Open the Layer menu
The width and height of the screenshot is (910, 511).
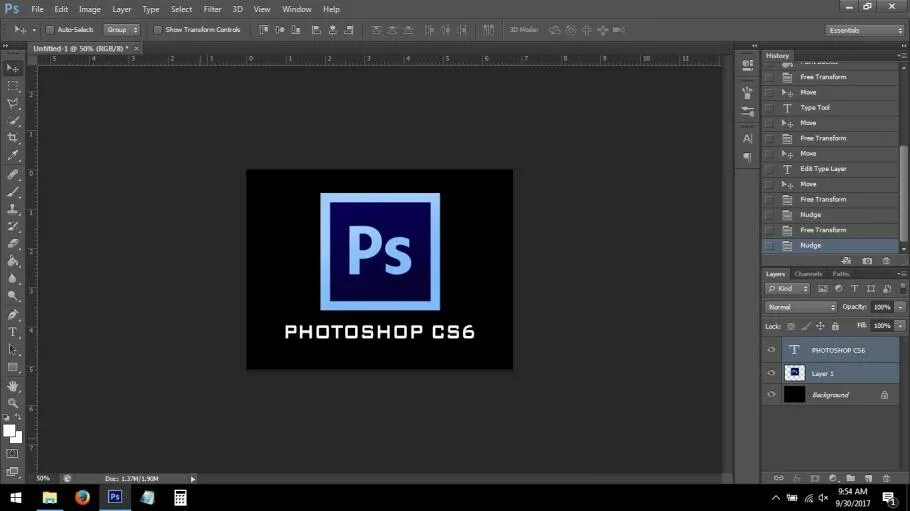121,9
